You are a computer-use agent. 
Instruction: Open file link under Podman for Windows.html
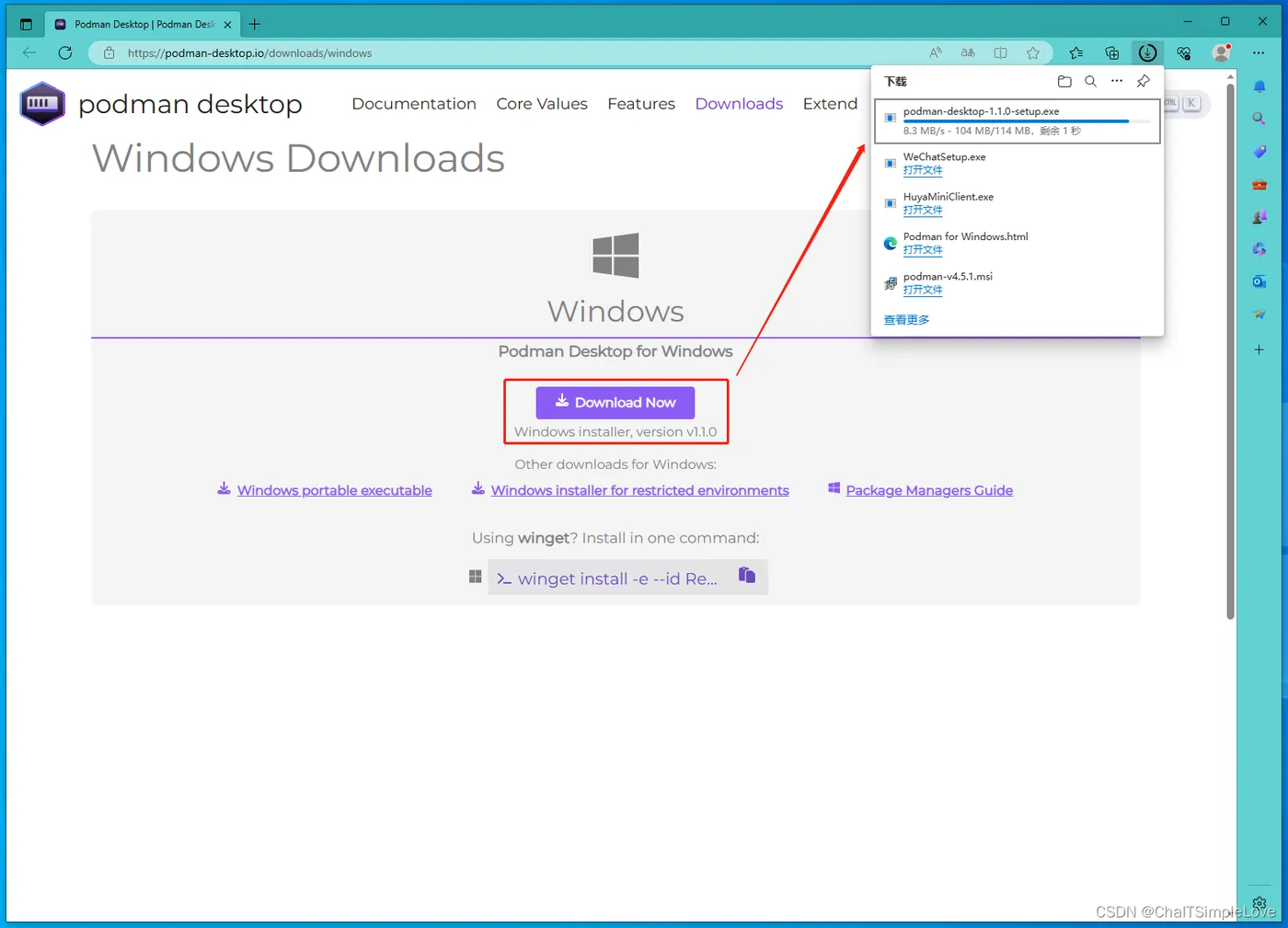coord(923,250)
